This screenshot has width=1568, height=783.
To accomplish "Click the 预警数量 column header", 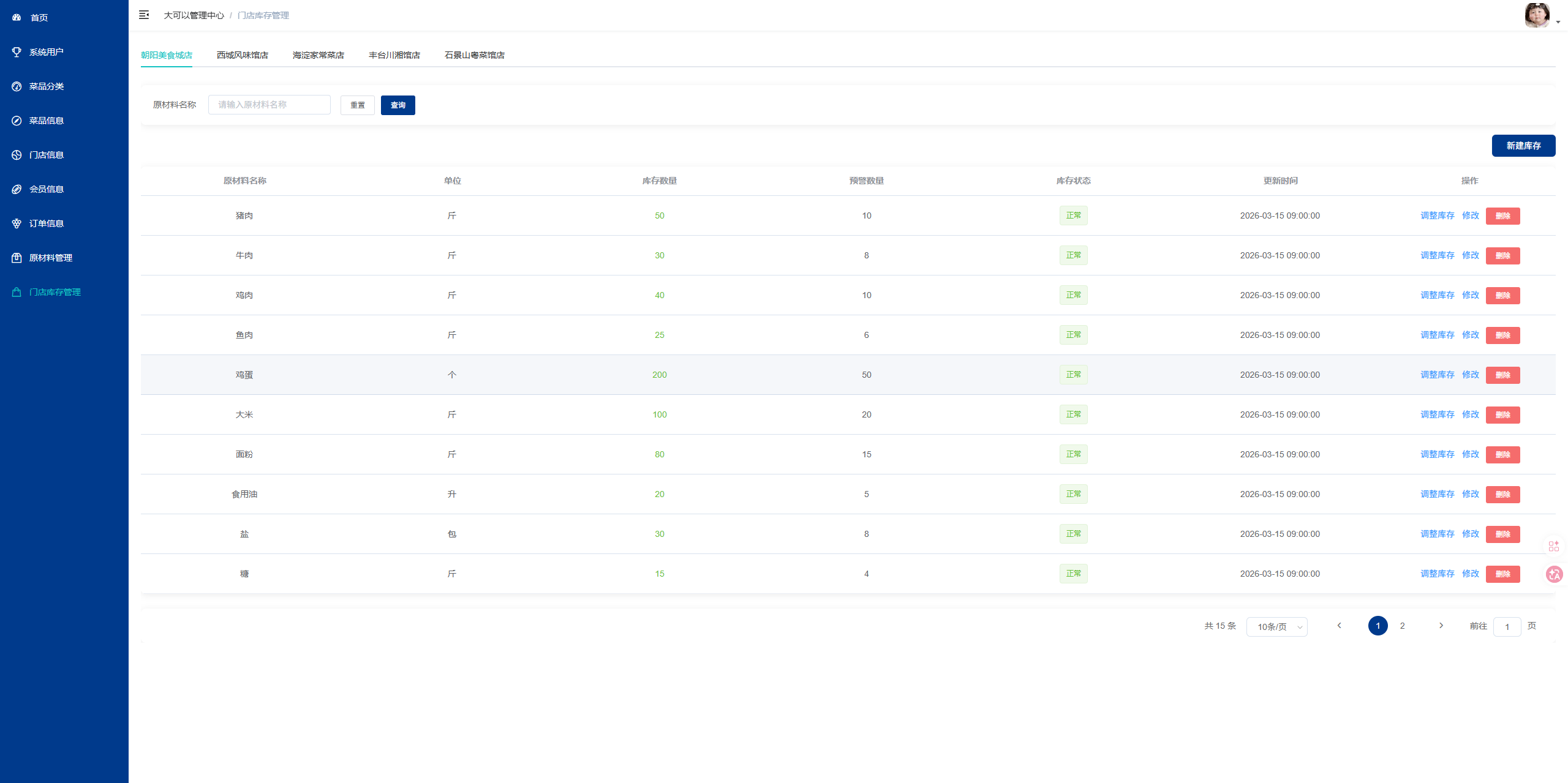I will [x=866, y=181].
